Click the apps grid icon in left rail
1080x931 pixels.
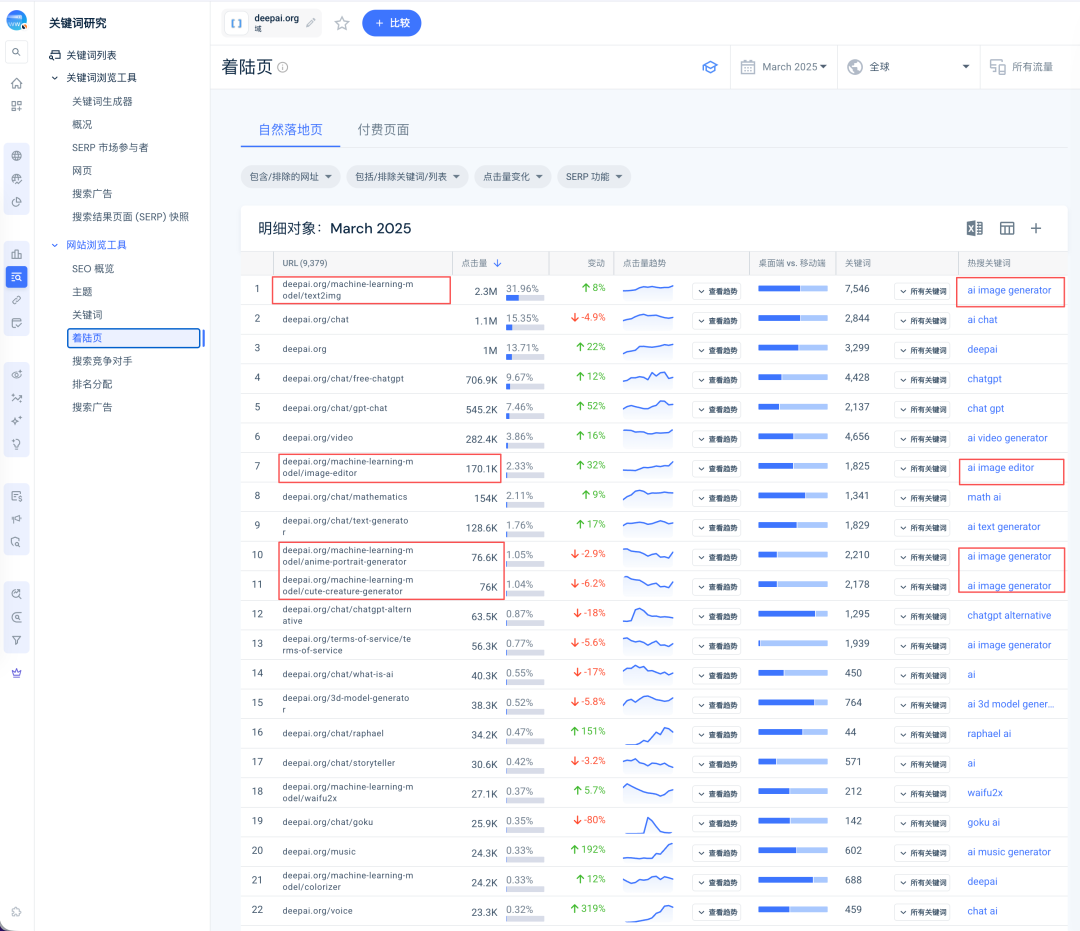[17, 106]
